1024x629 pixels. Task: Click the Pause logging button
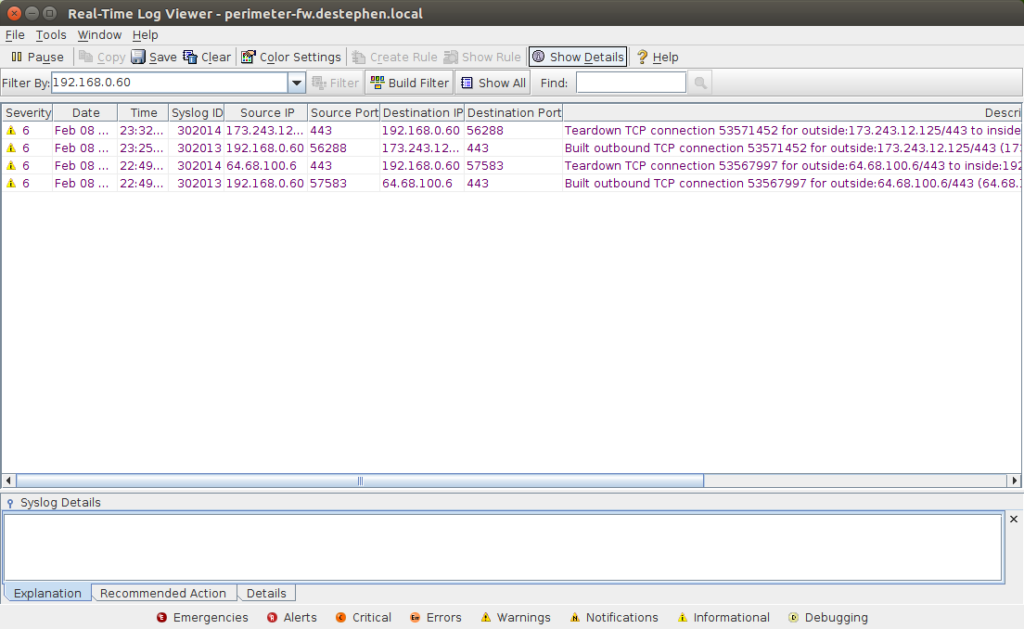click(x=37, y=57)
